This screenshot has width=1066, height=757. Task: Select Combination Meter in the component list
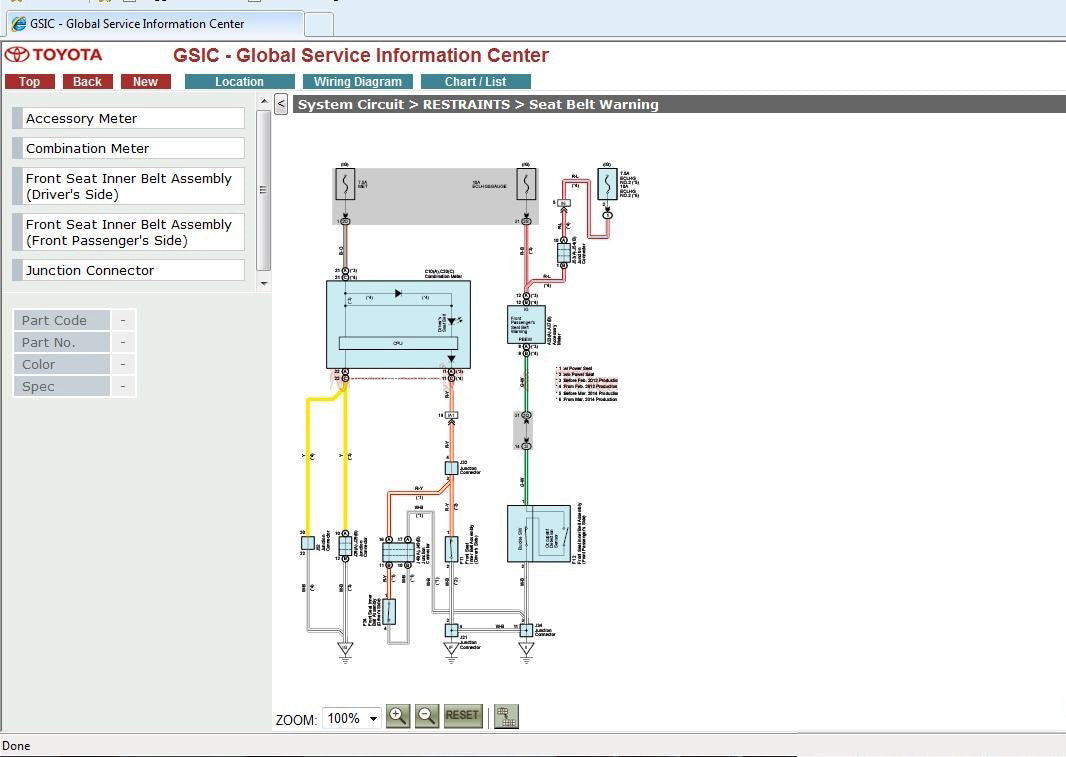[x=129, y=148]
